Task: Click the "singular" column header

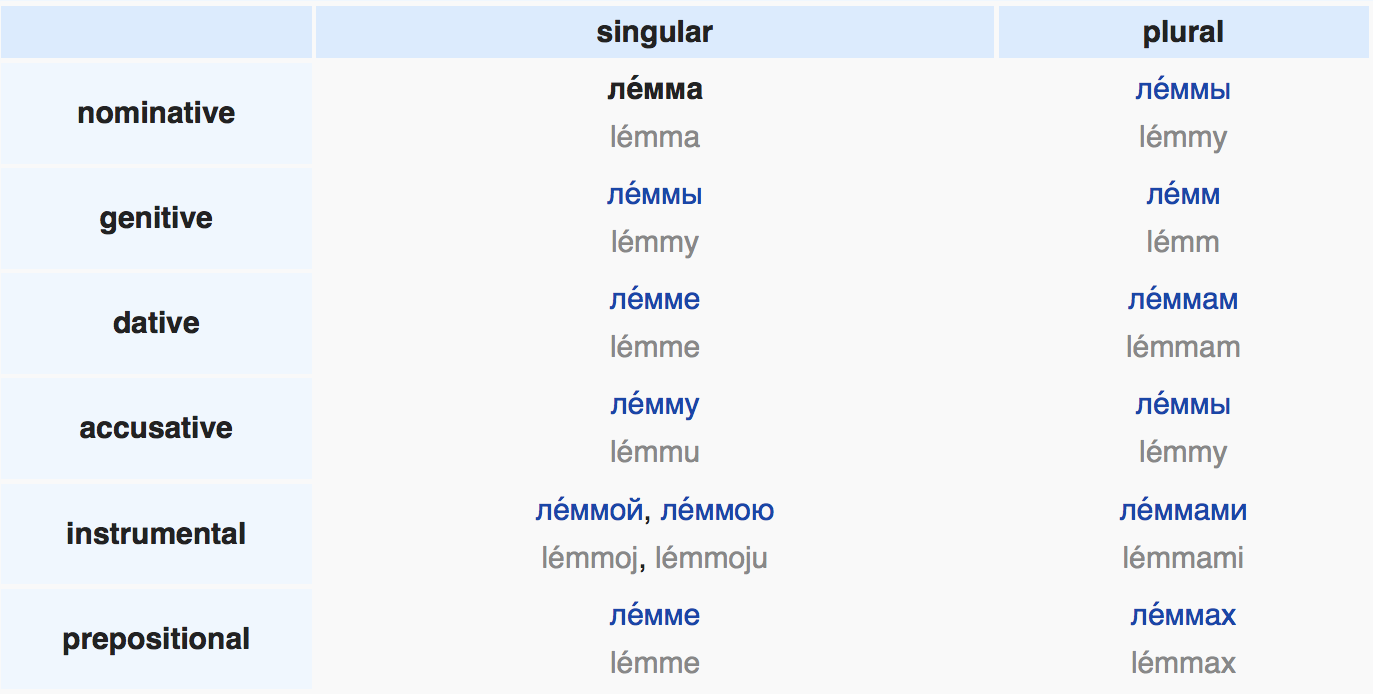Action: [654, 32]
